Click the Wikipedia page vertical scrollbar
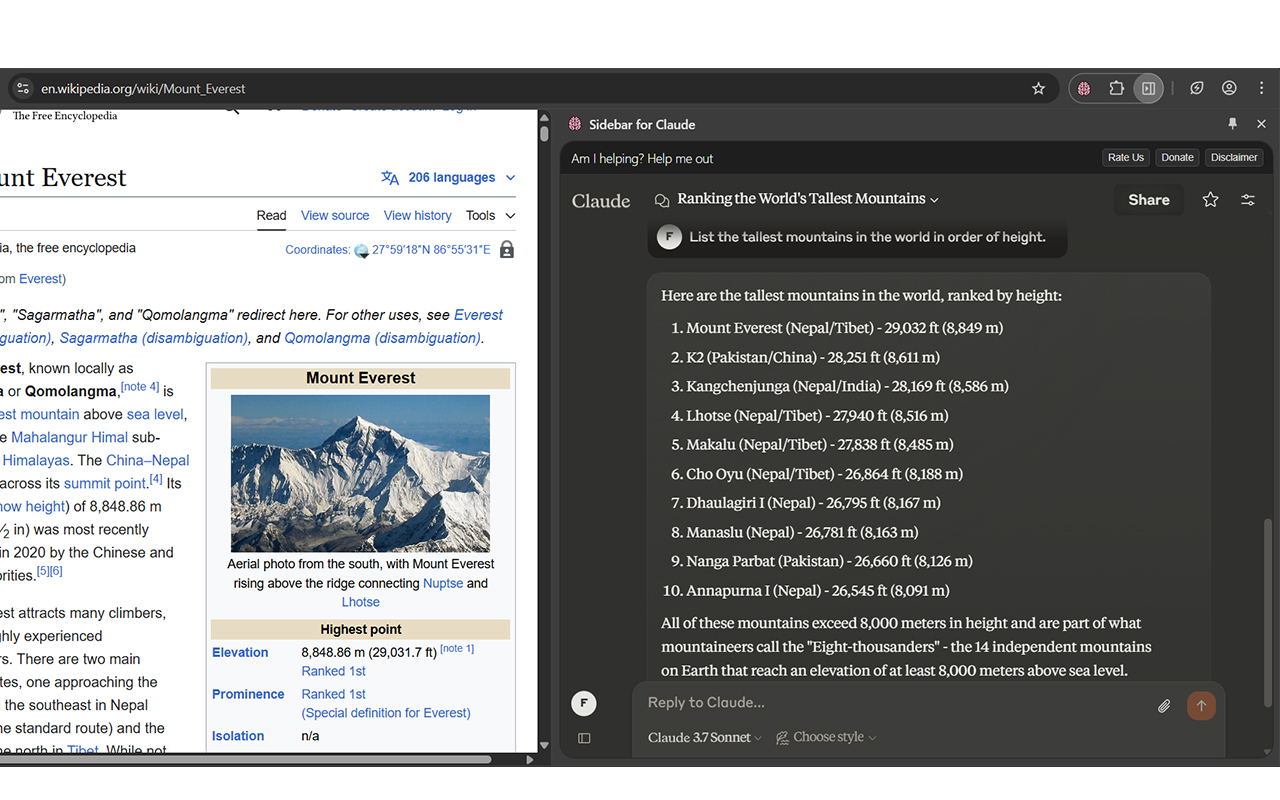 click(544, 430)
